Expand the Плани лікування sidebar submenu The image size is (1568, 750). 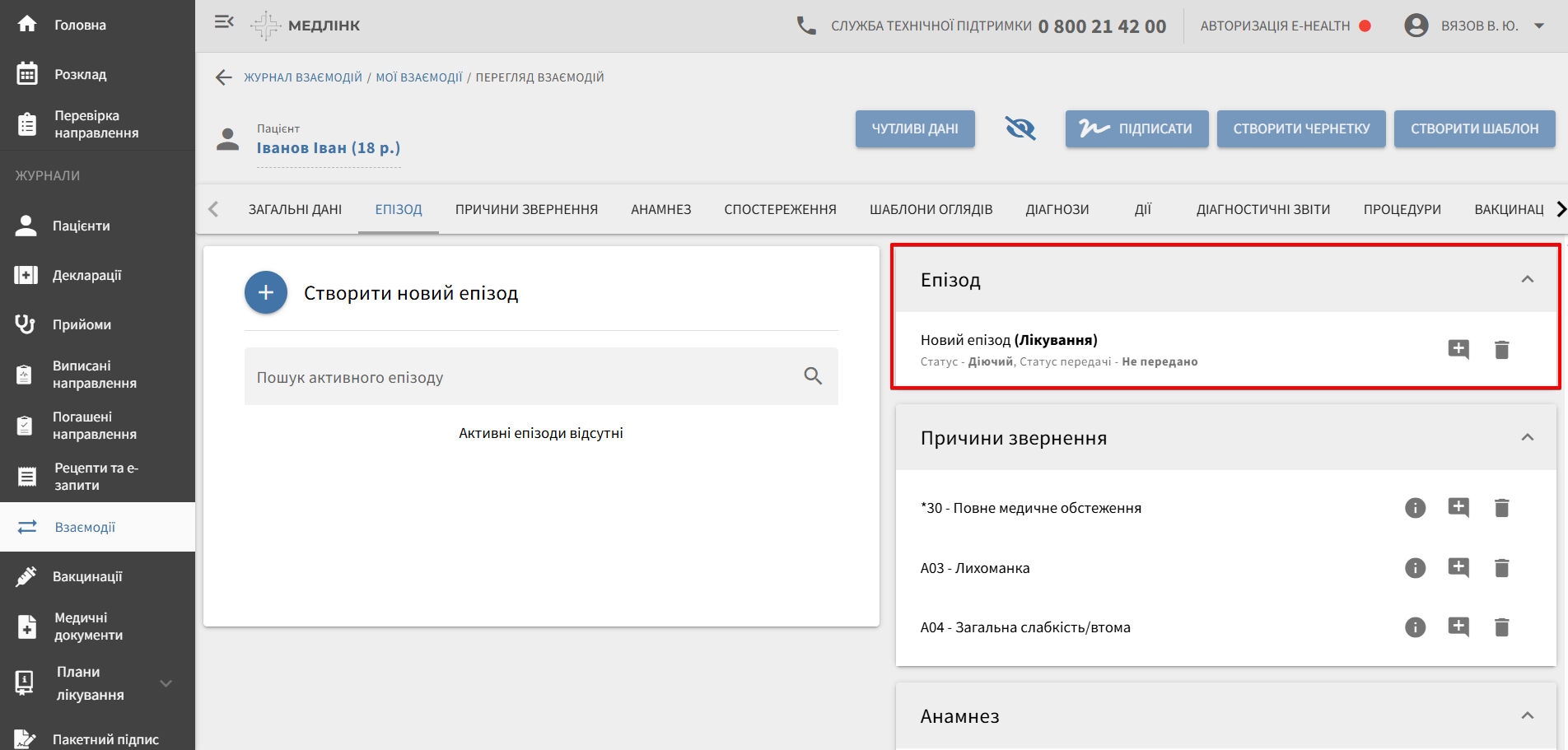[x=166, y=683]
